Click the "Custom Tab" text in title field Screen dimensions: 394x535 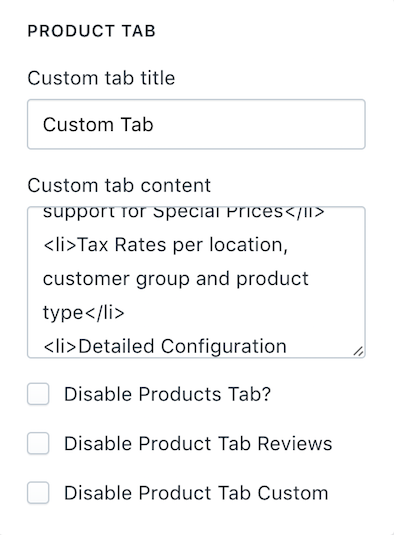(x=98, y=124)
